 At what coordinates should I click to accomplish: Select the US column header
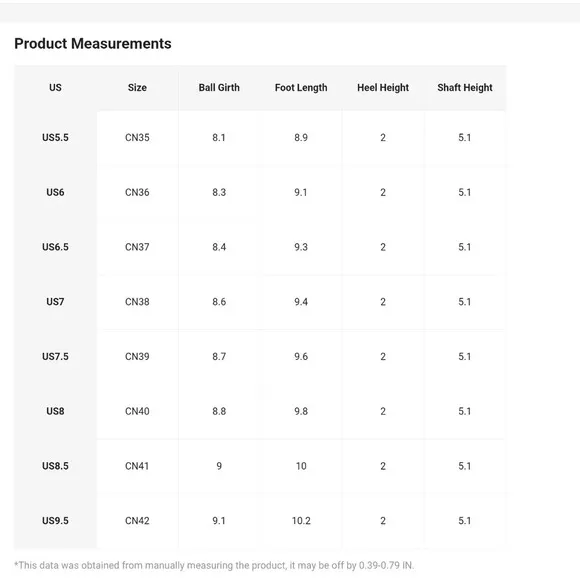(x=55, y=88)
